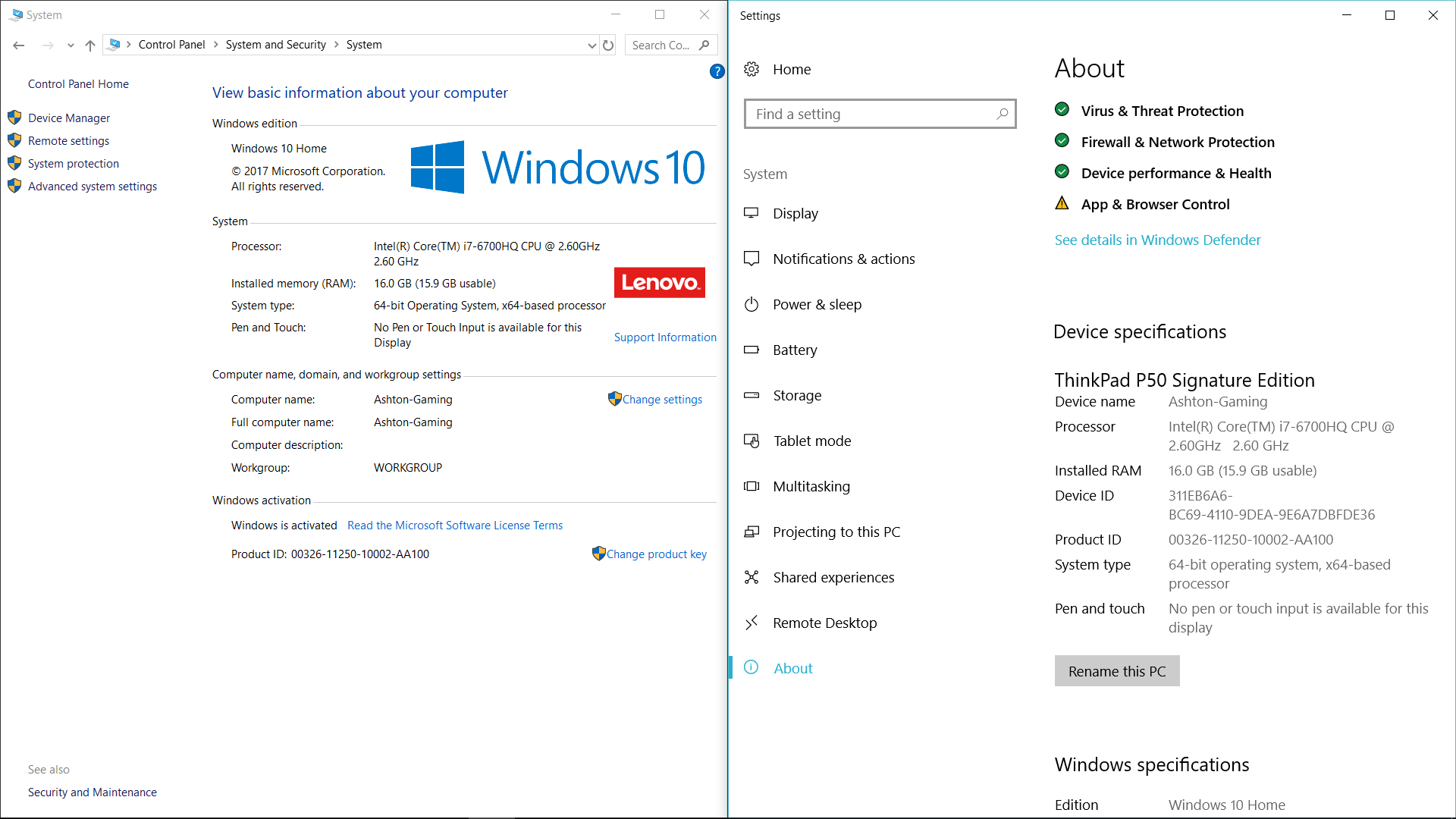Click the Lenovo logo
Screen dimensions: 1456x819
click(x=660, y=283)
